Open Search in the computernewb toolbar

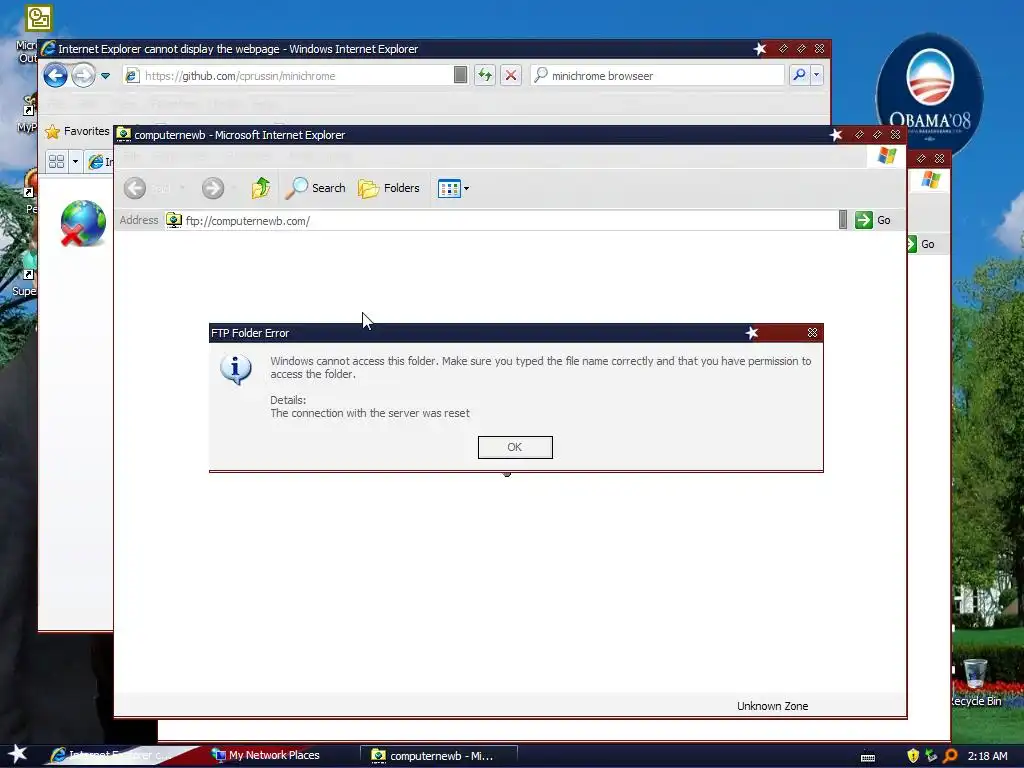315,188
